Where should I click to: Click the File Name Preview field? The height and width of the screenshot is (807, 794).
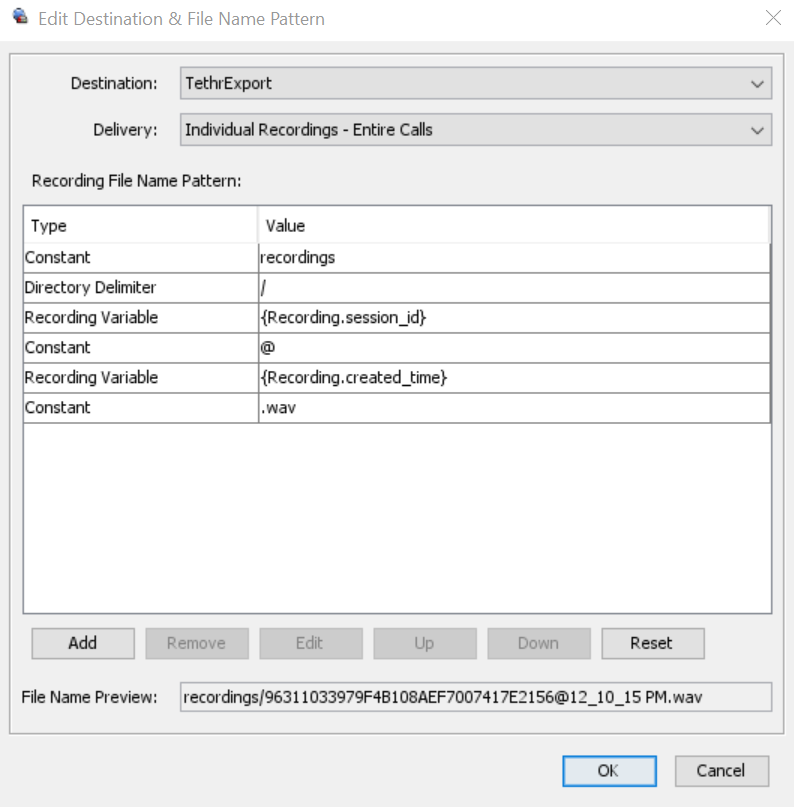point(475,696)
